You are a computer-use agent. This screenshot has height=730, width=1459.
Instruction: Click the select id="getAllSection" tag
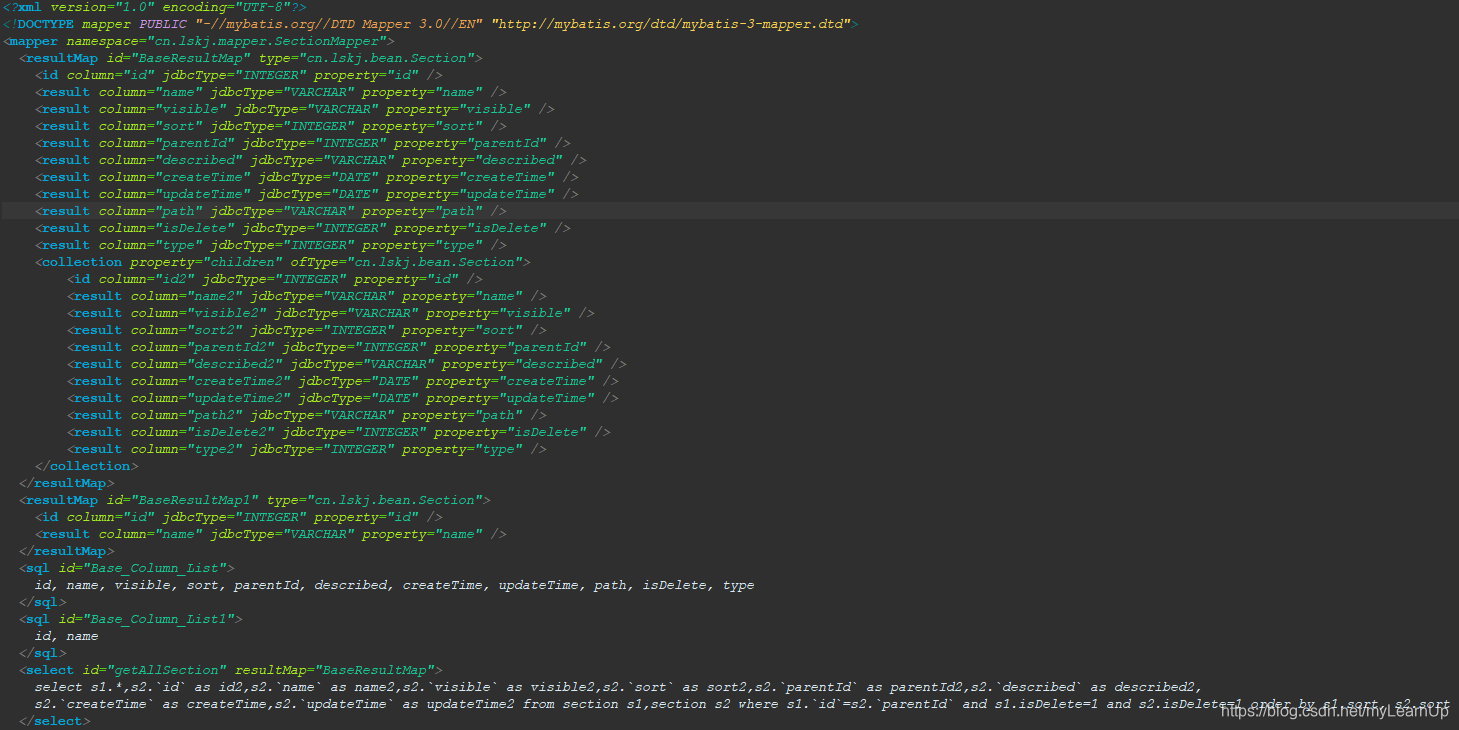[x=230, y=670]
